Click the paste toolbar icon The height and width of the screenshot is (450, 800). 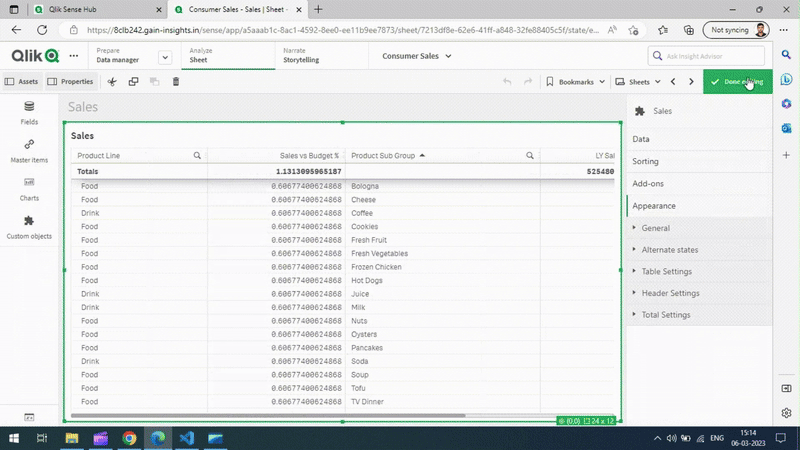pyautogui.click(x=155, y=82)
